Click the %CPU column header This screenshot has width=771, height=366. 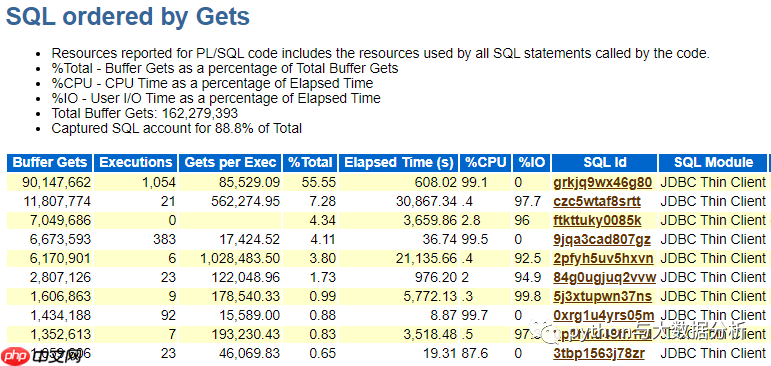tap(486, 163)
